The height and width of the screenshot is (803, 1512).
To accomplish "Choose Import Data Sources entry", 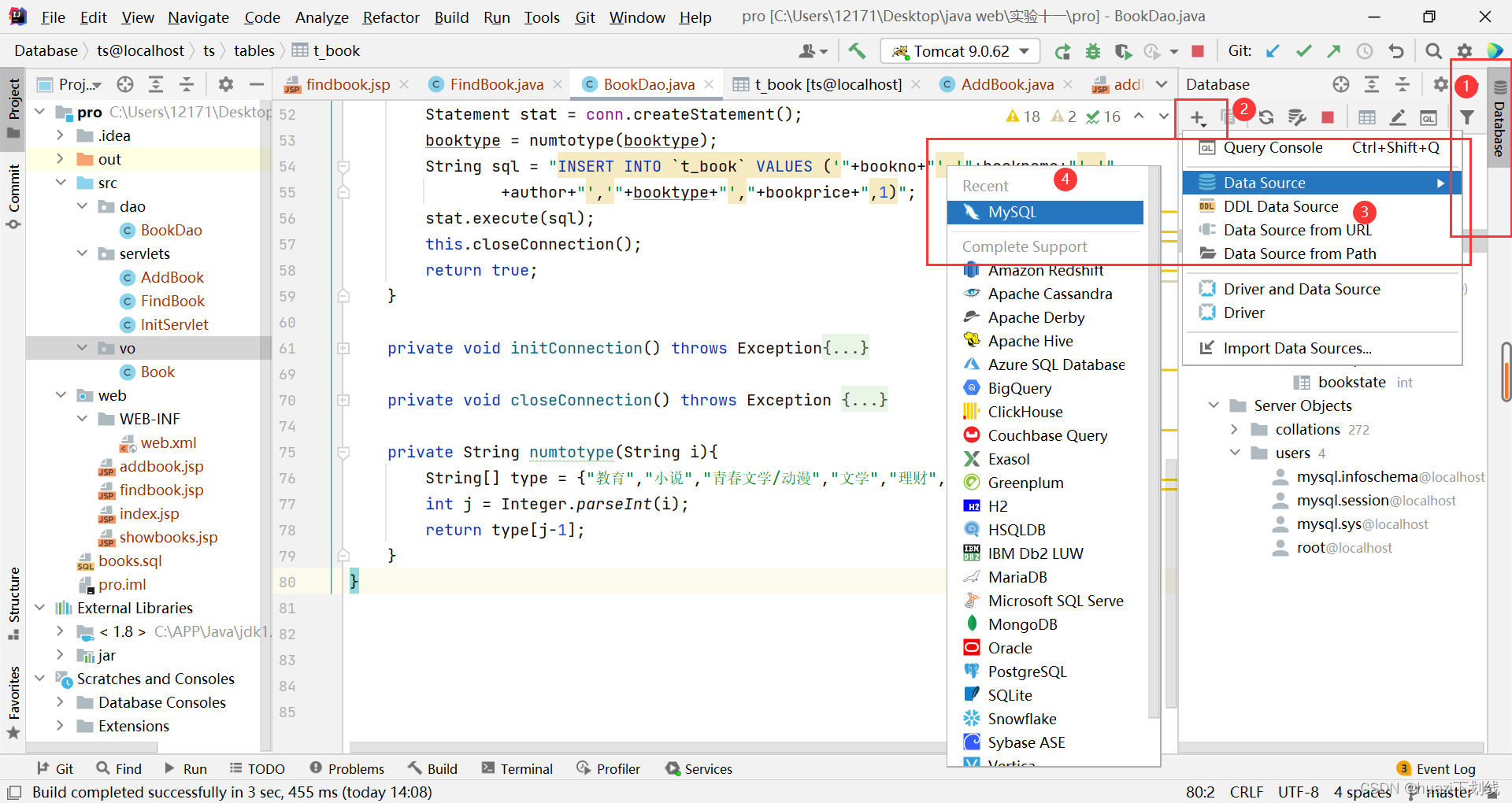I will pos(1321,348).
